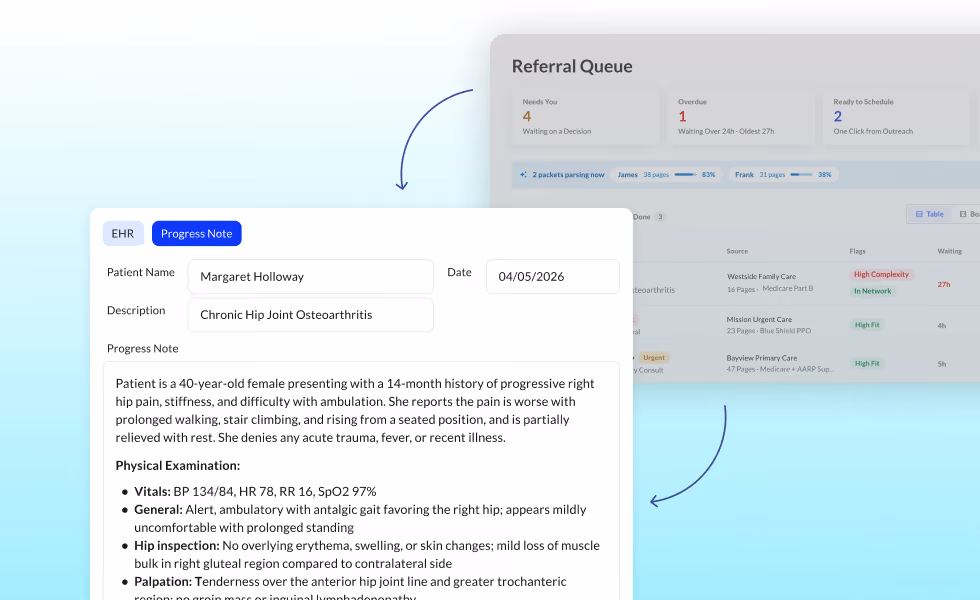Viewport: 980px width, 600px height.
Task: Click the 5h waiting time value
Action: (942, 364)
